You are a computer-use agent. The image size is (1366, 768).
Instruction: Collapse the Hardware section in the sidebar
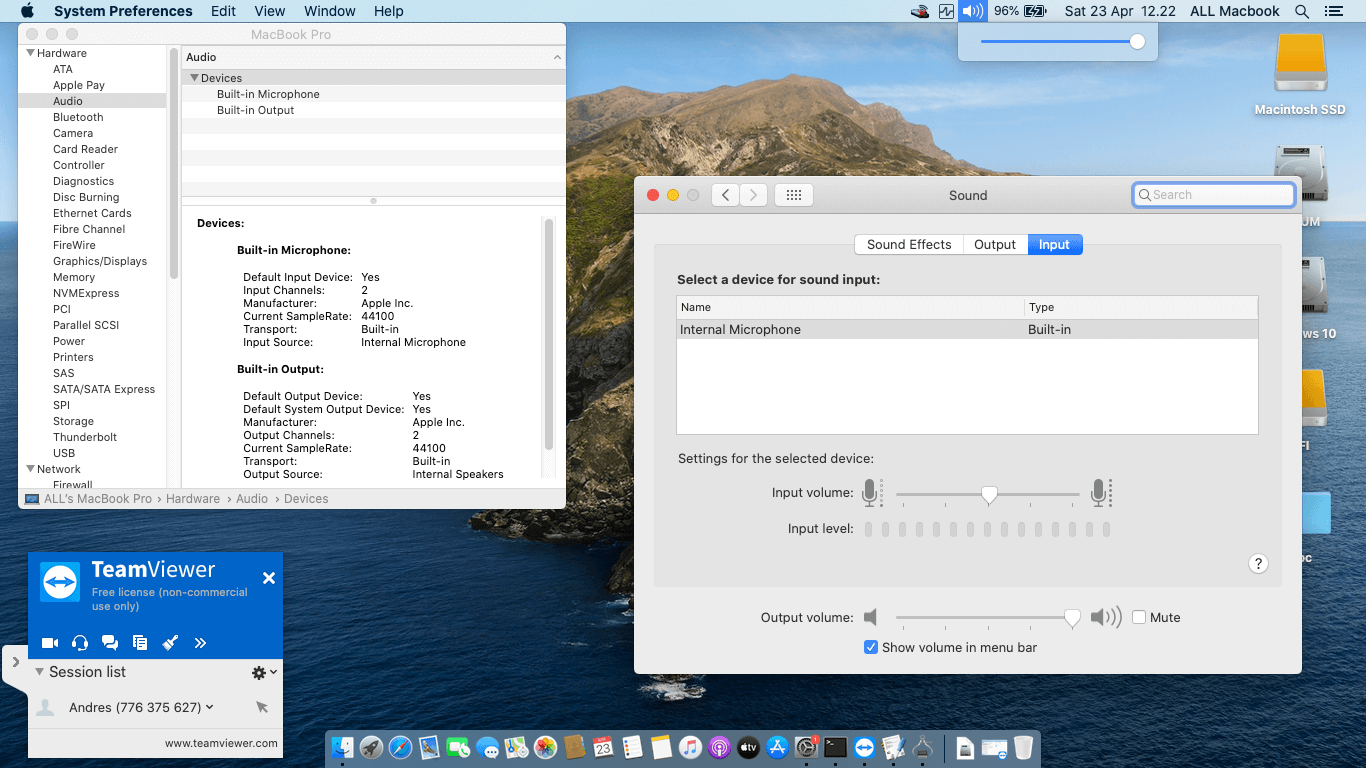click(30, 53)
